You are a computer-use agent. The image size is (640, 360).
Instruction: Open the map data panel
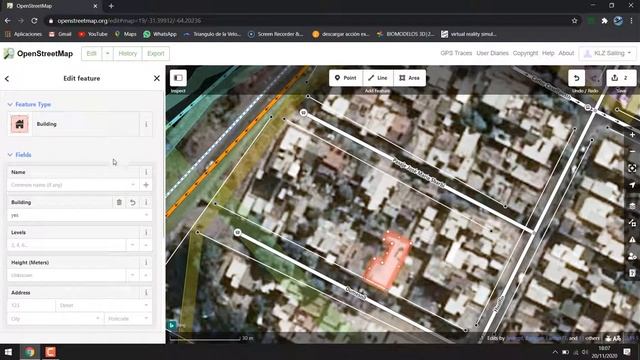(632, 223)
